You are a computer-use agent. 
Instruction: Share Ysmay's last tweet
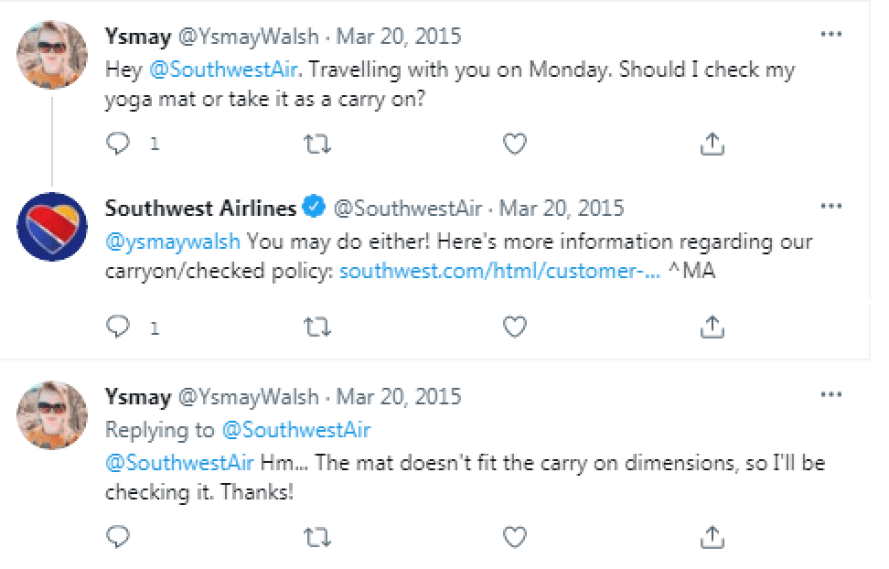[712, 537]
